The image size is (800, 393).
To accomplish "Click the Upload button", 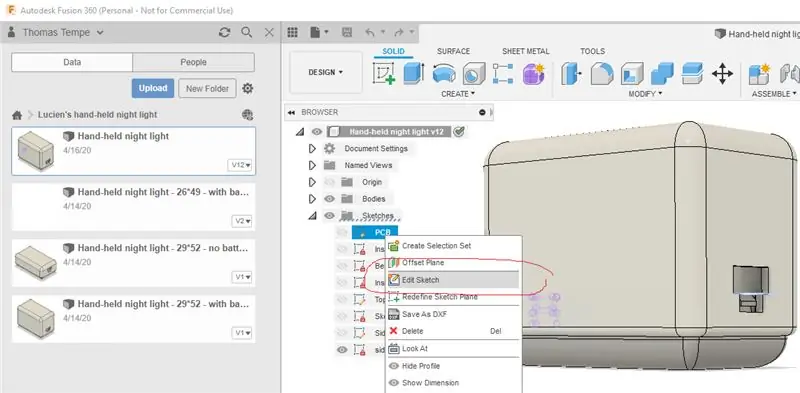I will 153,88.
